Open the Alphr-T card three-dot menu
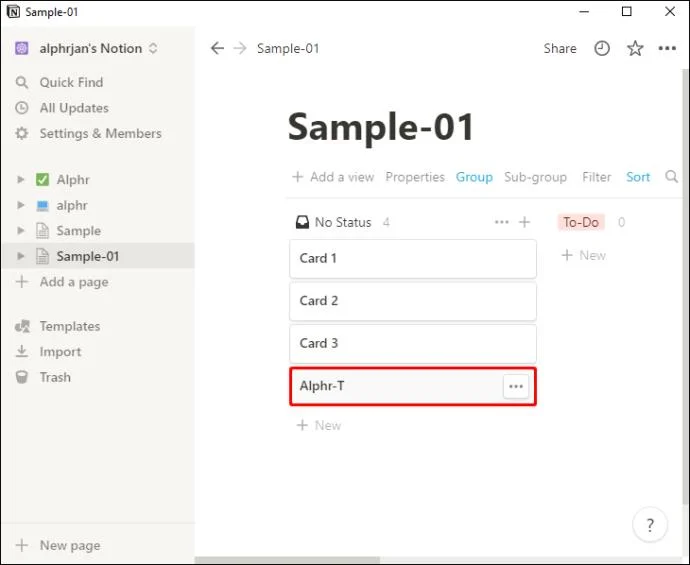 (x=516, y=386)
